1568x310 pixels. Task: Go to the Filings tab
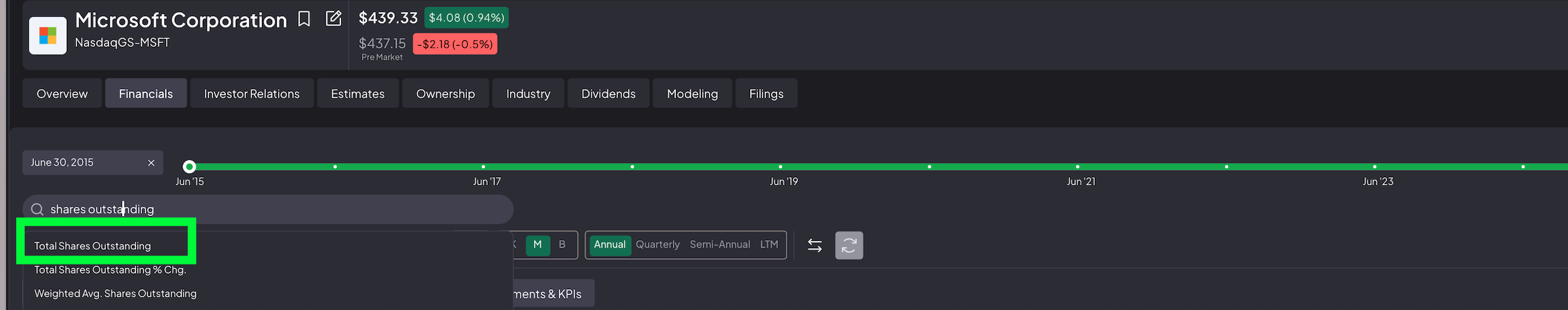(x=766, y=94)
